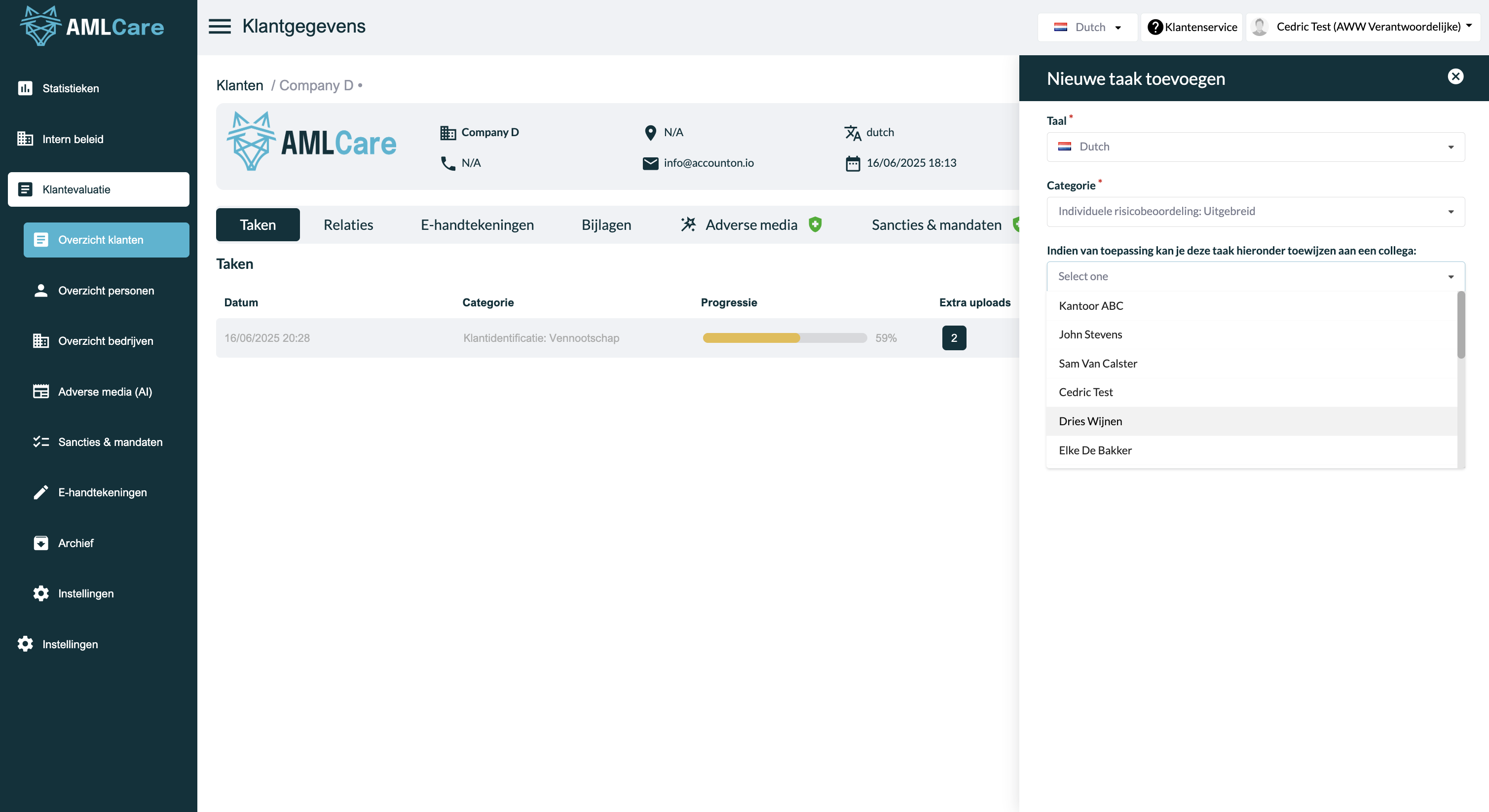This screenshot has width=1489, height=812.
Task: Click the extra uploads badge 2
Action: coord(954,338)
